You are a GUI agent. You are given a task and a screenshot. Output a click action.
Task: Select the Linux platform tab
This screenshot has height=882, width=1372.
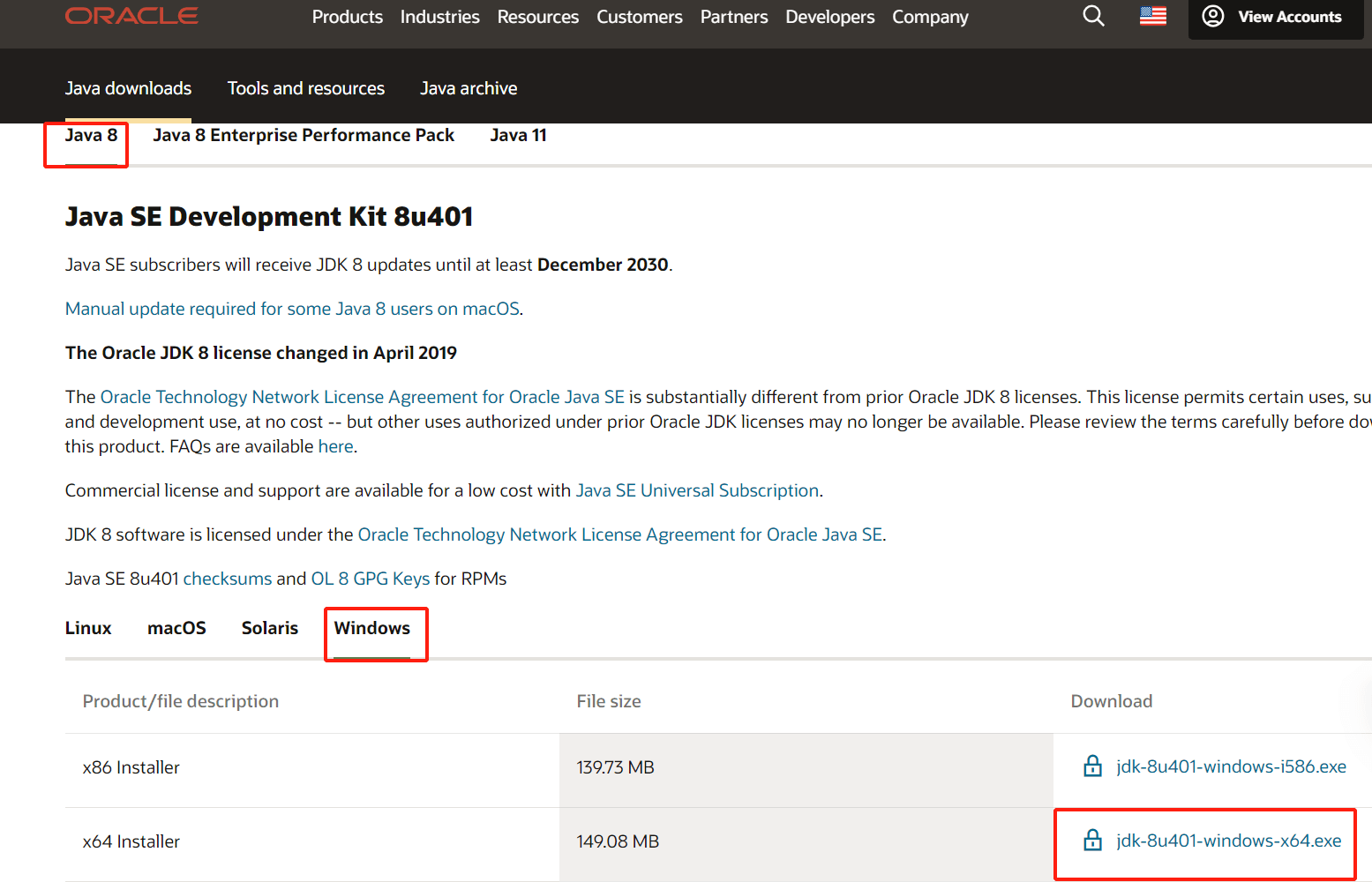click(x=88, y=628)
